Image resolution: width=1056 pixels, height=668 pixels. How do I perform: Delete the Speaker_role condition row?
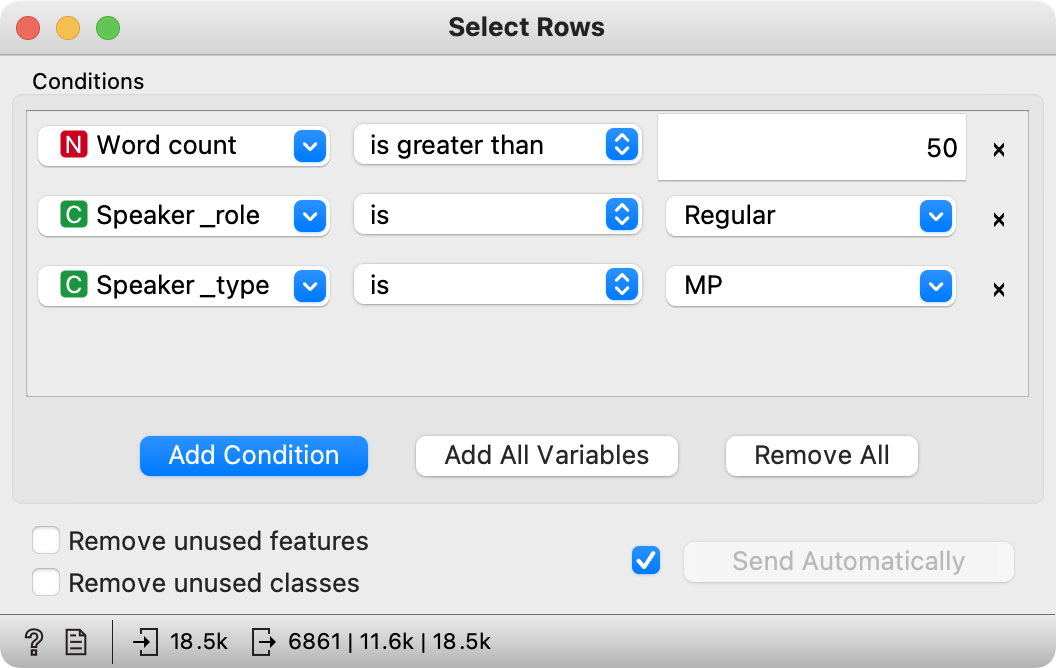click(997, 220)
